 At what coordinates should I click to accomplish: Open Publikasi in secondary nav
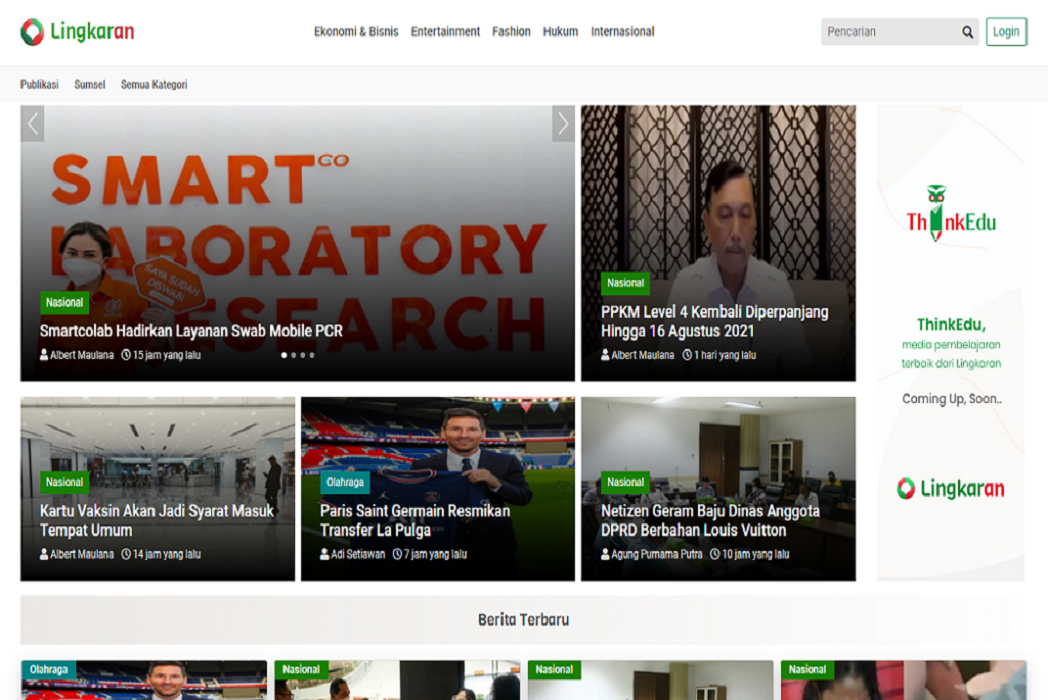39,84
